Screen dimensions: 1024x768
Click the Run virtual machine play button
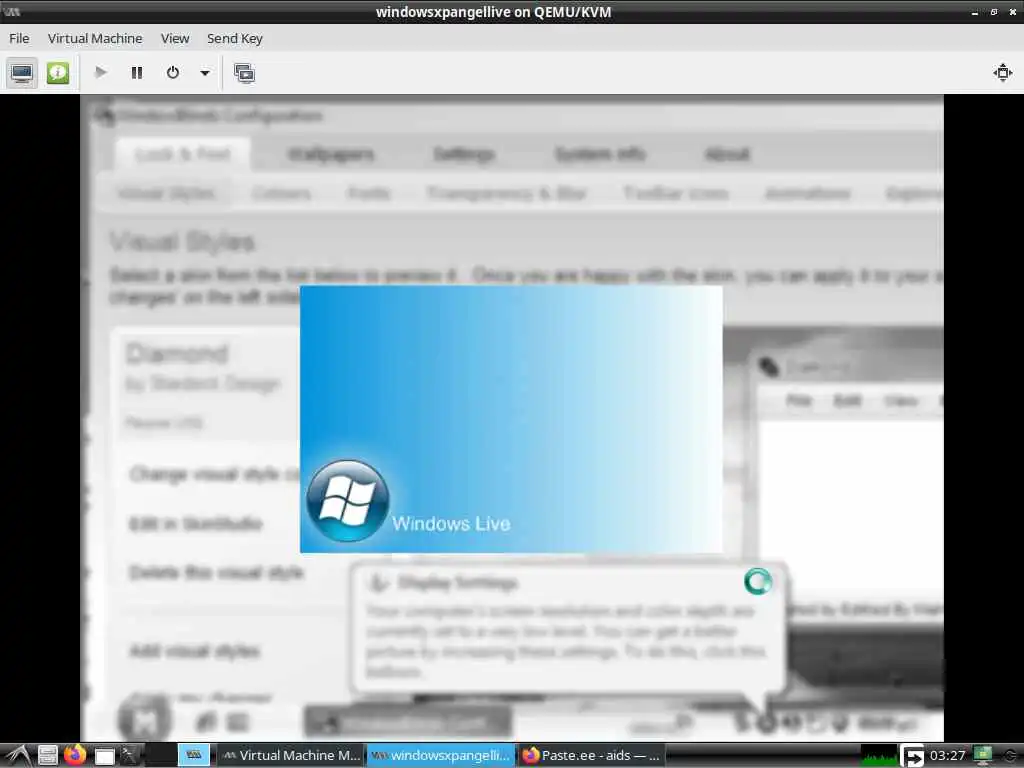click(101, 72)
